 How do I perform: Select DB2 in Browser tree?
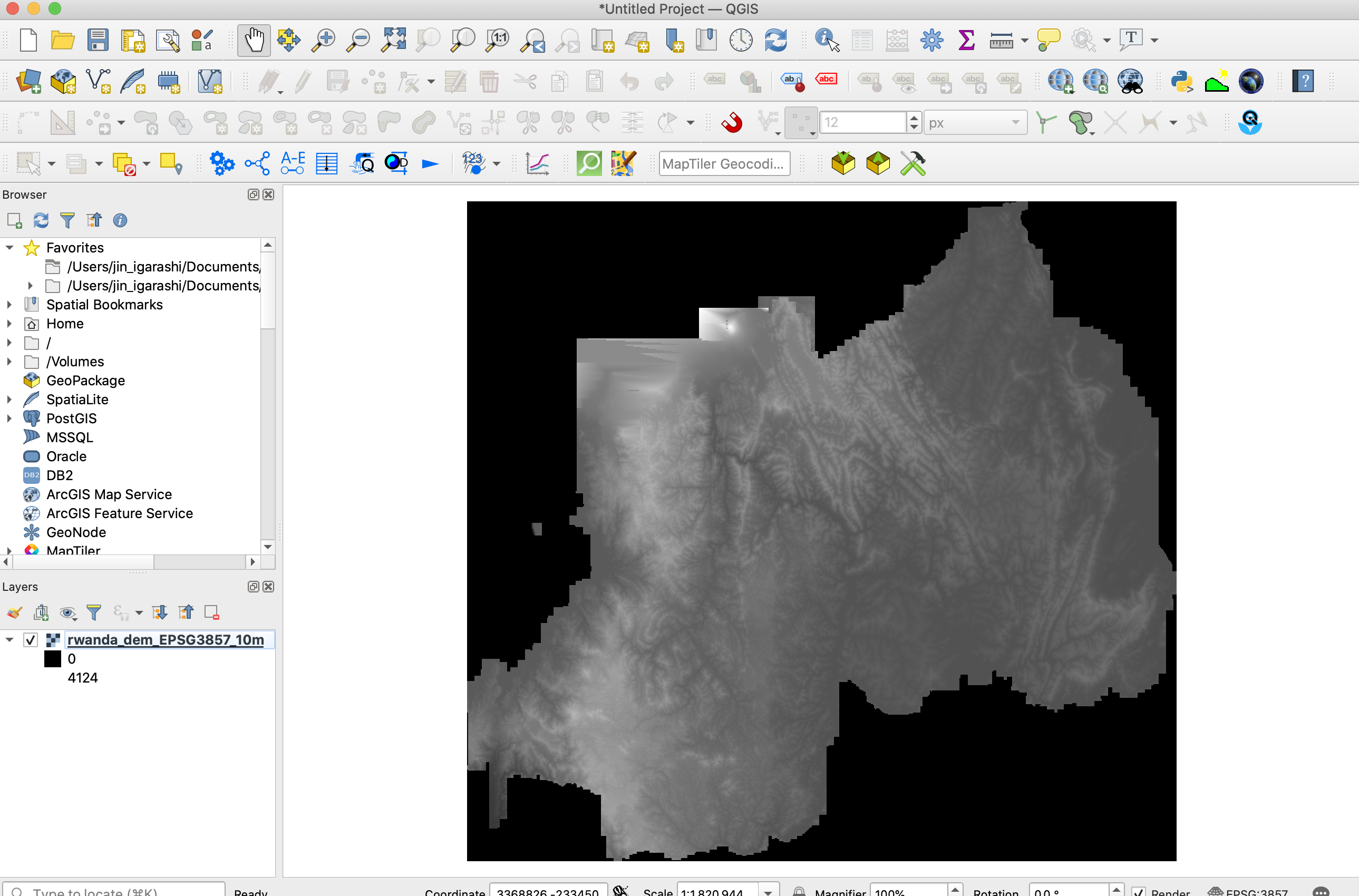[x=60, y=475]
